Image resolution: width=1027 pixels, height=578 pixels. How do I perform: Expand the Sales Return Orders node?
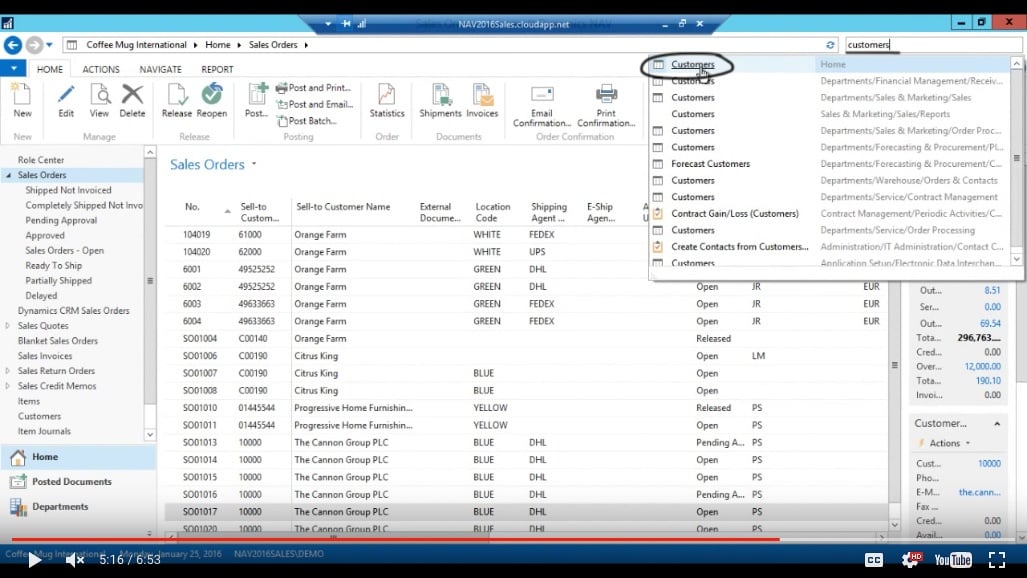pos(8,371)
